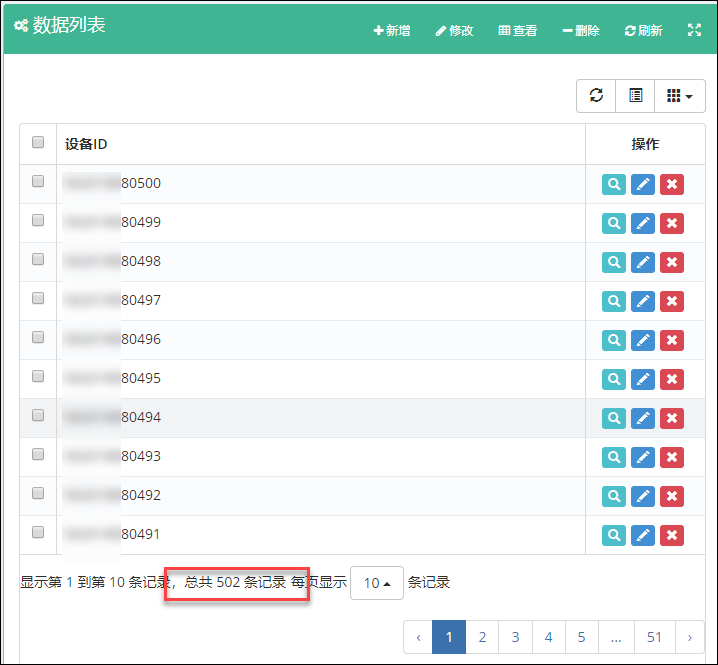View details for row 80498 via magnifier

(x=614, y=262)
